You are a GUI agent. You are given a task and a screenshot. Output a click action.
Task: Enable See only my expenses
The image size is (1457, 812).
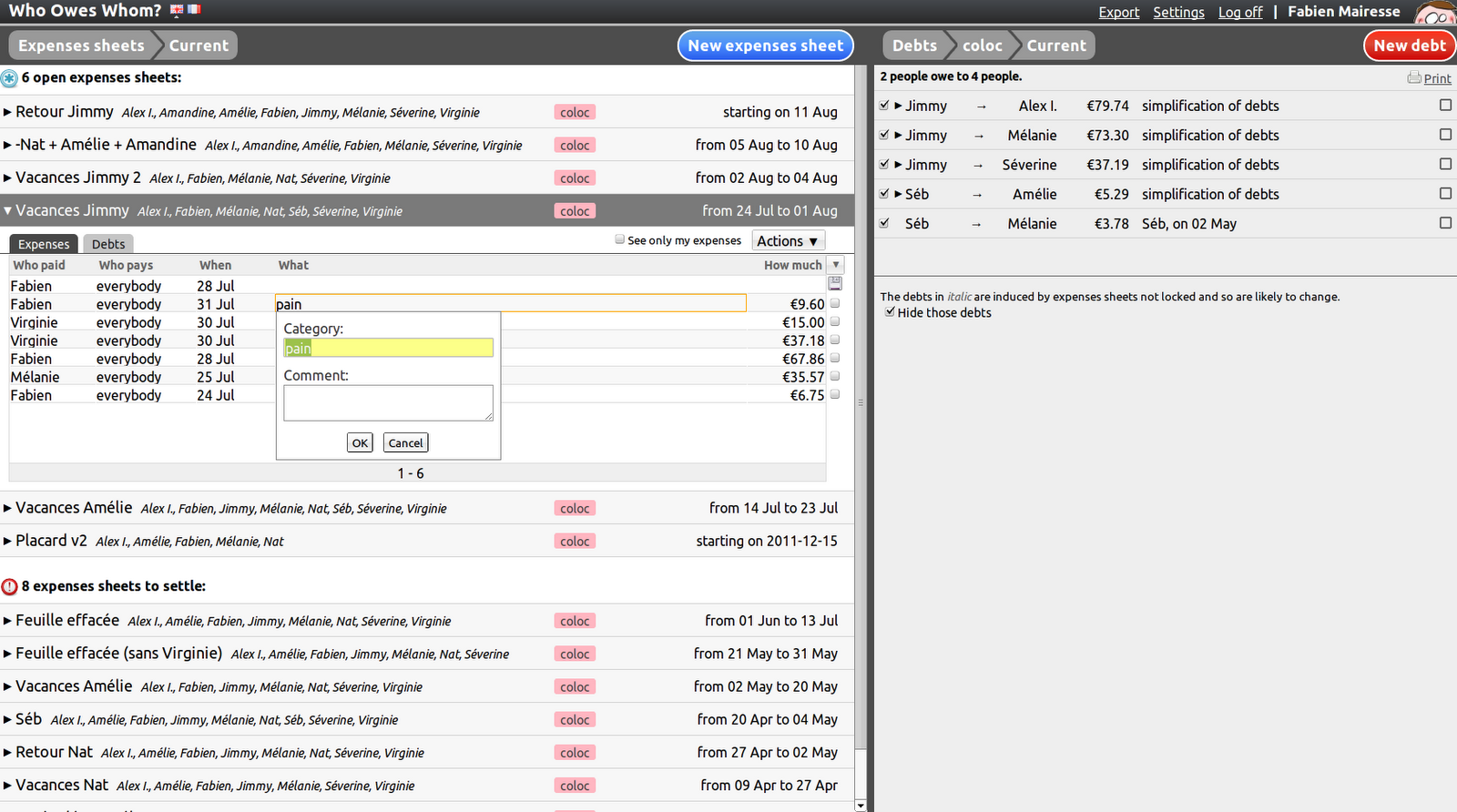619,239
